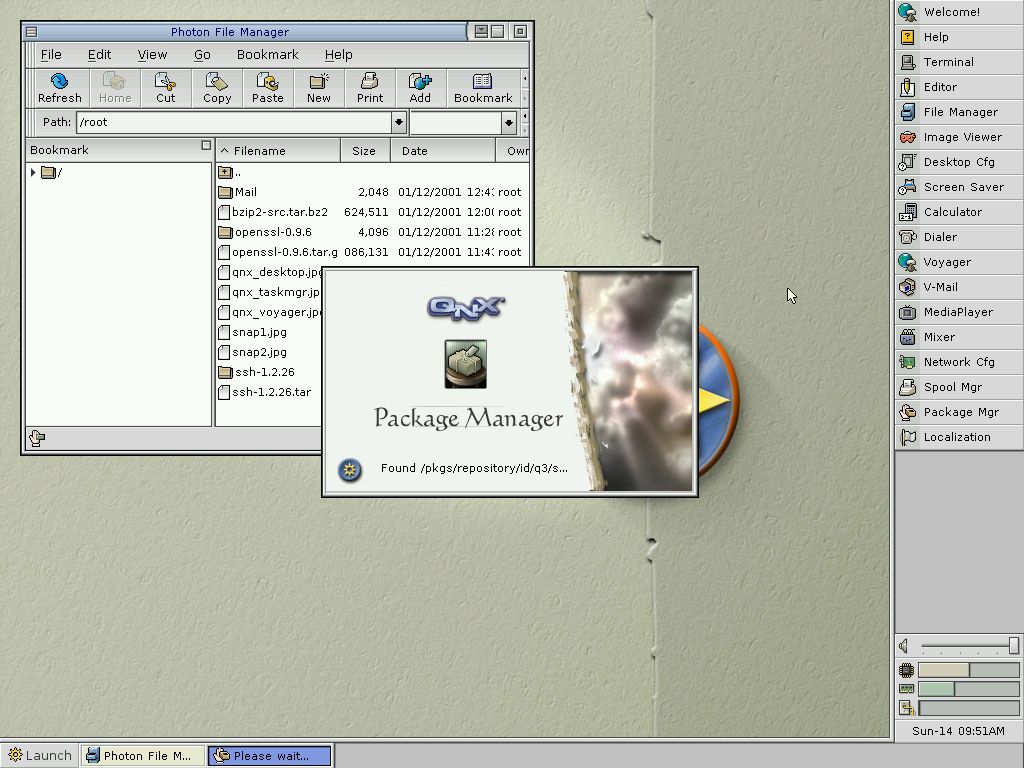Image resolution: width=1024 pixels, height=768 pixels.
Task: Sort files by Size column header
Action: click(364, 151)
